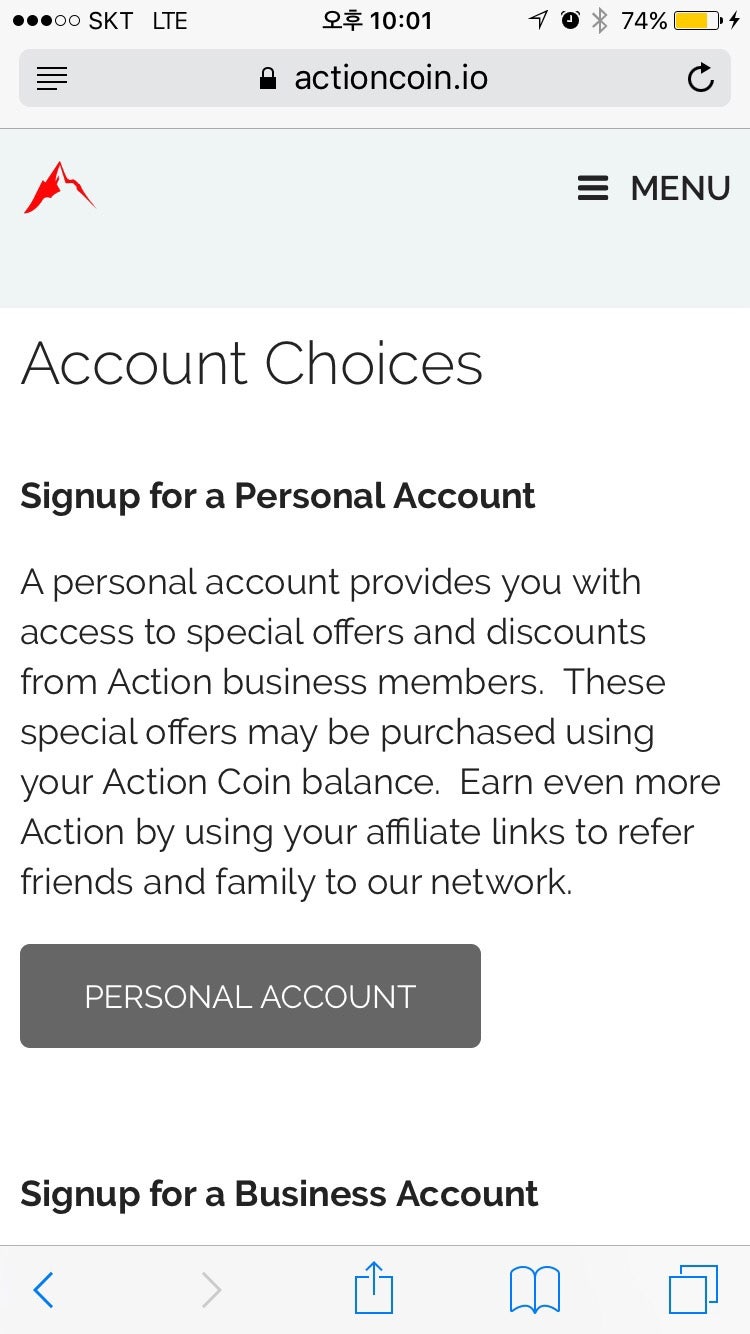The image size is (750, 1334).
Task: Go back with the Safari back arrow
Action: (43, 1289)
